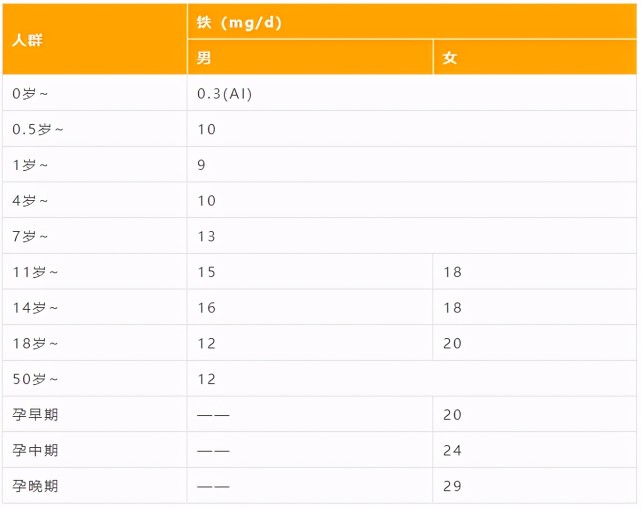Click value 24 in 孕中期 row
Viewport: 641px width, 509px height.
[x=452, y=451]
